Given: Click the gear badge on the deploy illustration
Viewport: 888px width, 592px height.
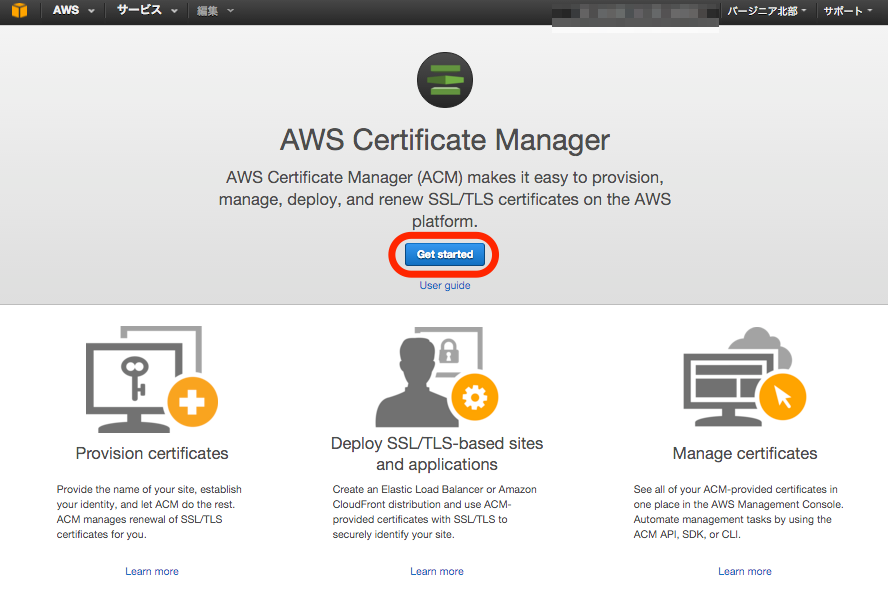Looking at the screenshot, I should coord(474,397).
